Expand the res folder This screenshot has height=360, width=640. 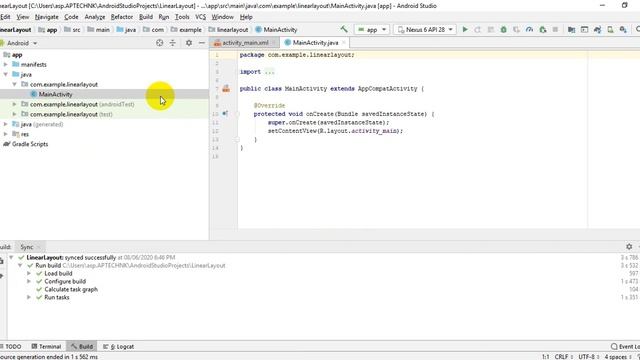click(6, 134)
